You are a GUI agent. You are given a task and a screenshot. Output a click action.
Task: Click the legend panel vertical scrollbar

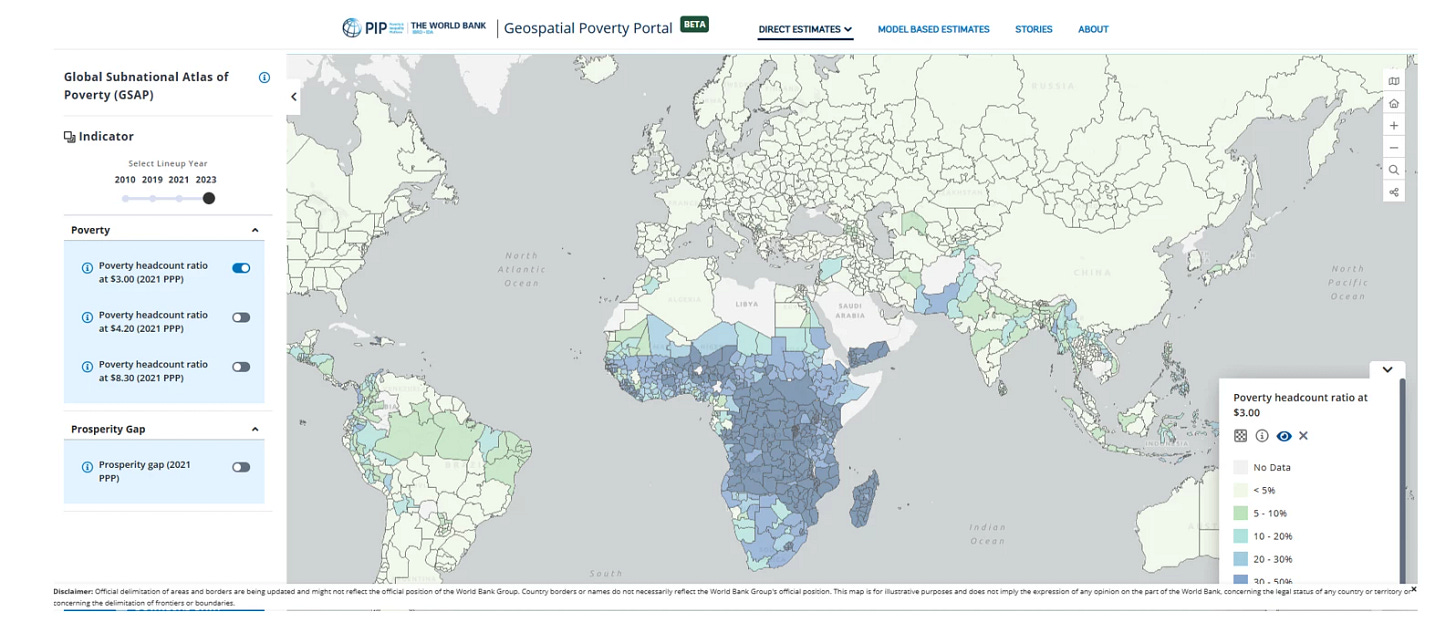[1401, 480]
